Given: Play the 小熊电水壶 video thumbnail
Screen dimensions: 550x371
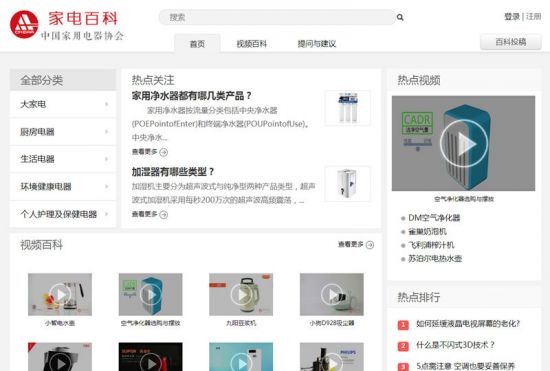Looking at the screenshot, I should (x=60, y=295).
